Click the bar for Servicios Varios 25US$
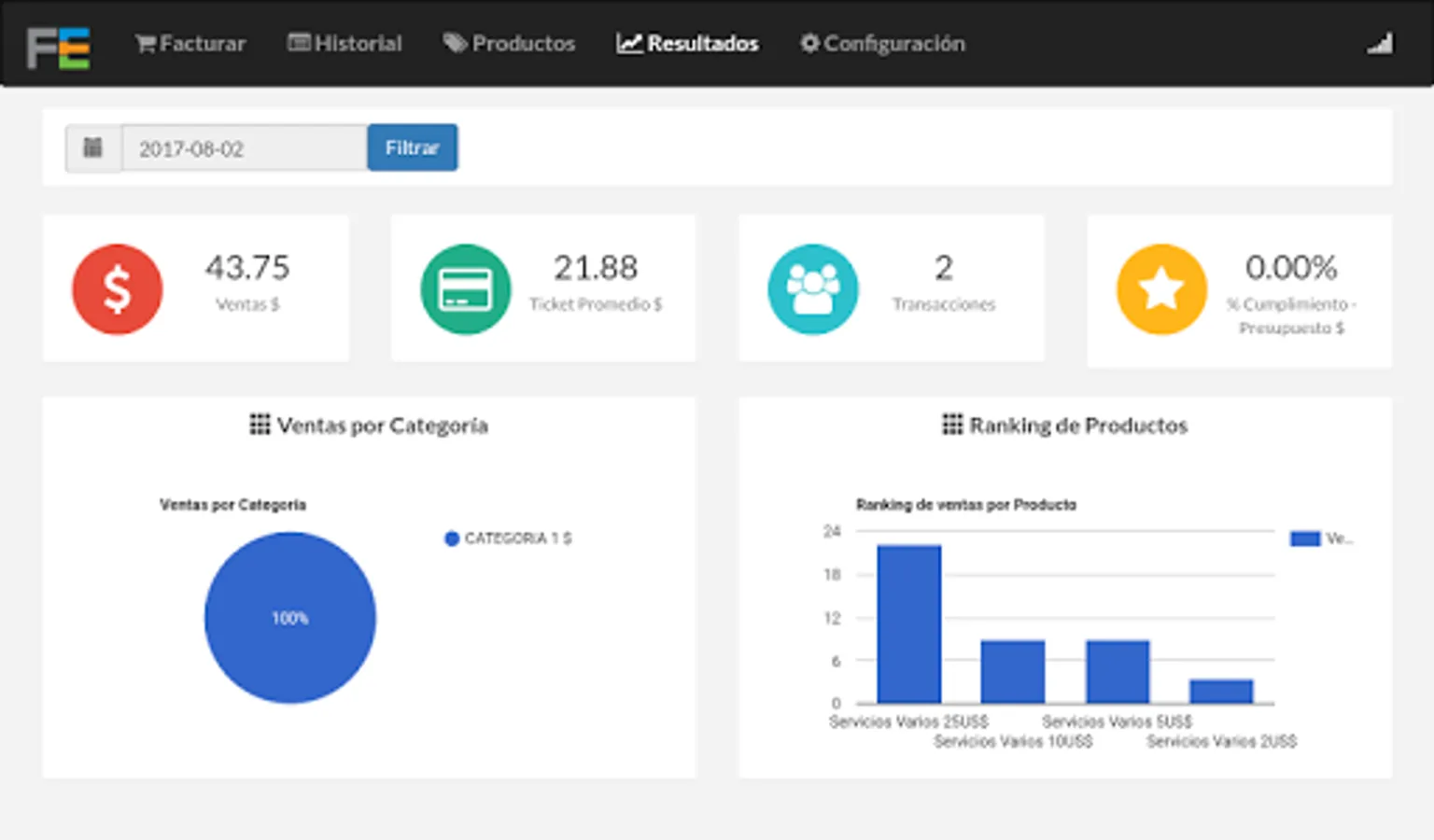This screenshot has width=1434, height=840. coord(909,624)
